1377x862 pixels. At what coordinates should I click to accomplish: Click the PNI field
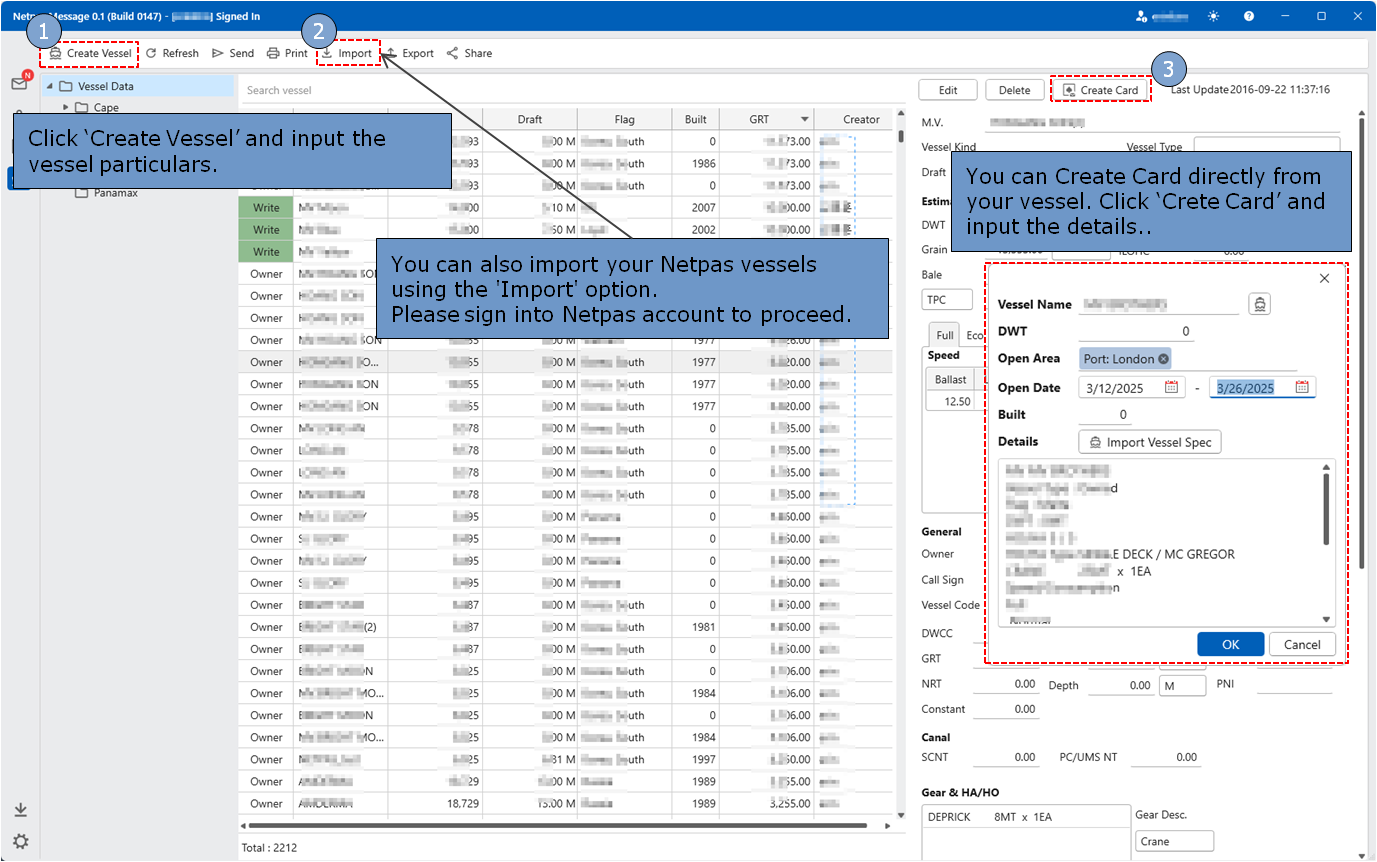tap(1295, 685)
